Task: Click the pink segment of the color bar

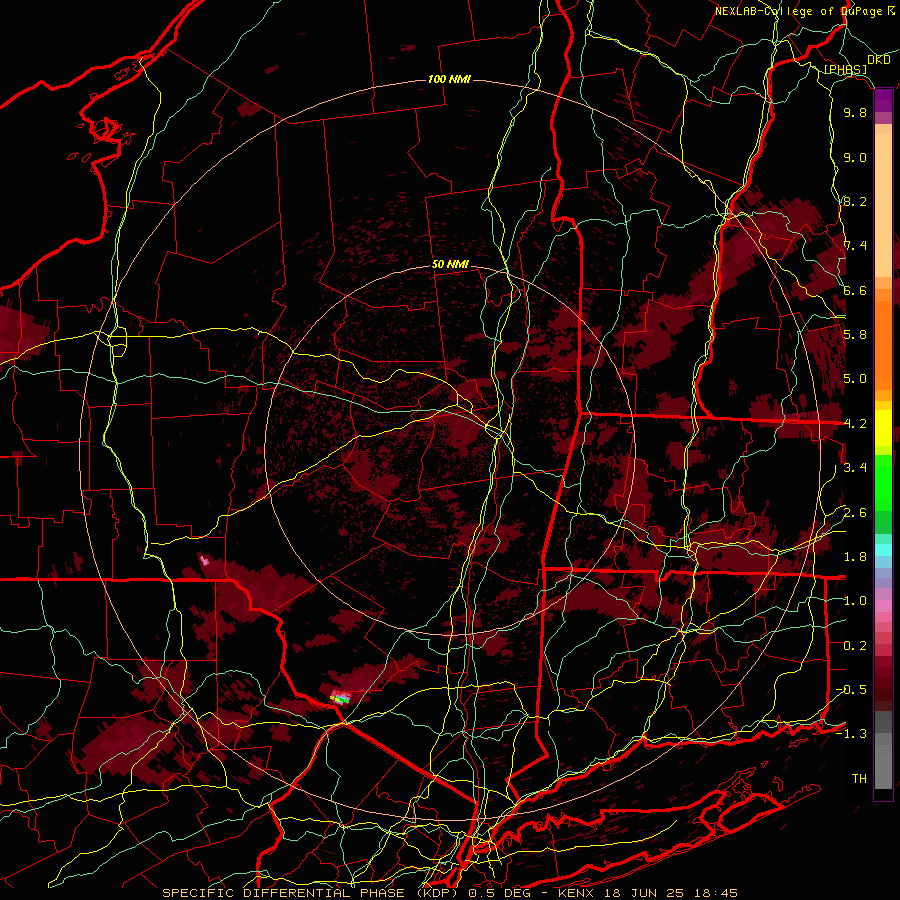Action: tap(883, 606)
